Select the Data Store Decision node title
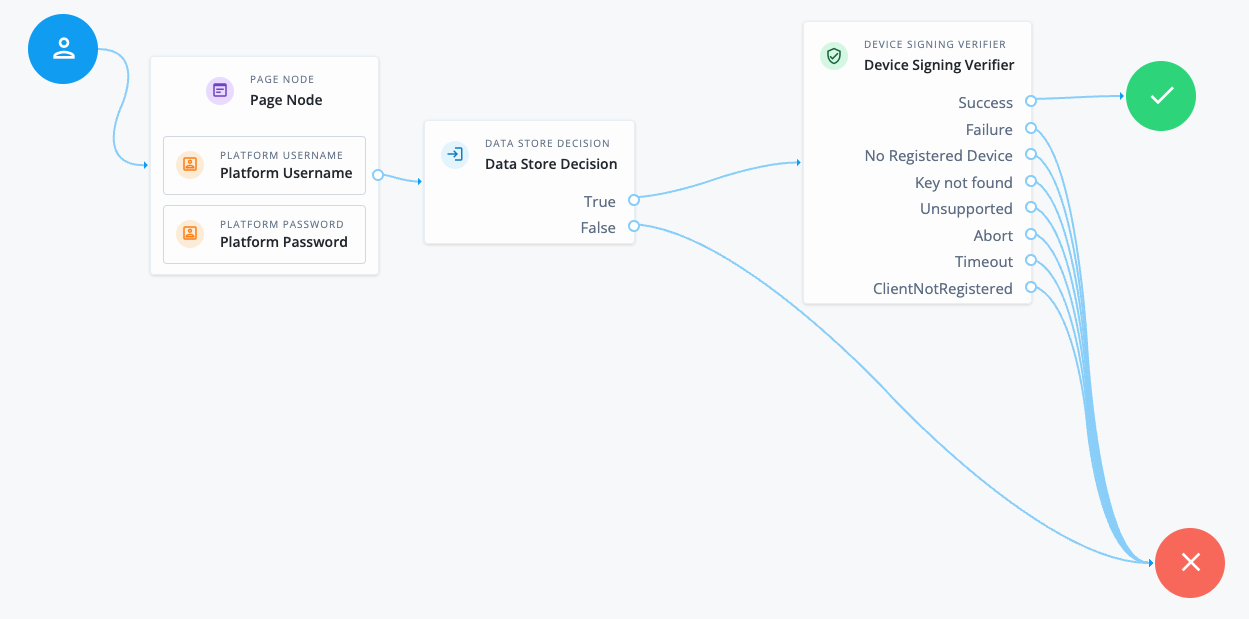The height and width of the screenshot is (619, 1249). 552,163
